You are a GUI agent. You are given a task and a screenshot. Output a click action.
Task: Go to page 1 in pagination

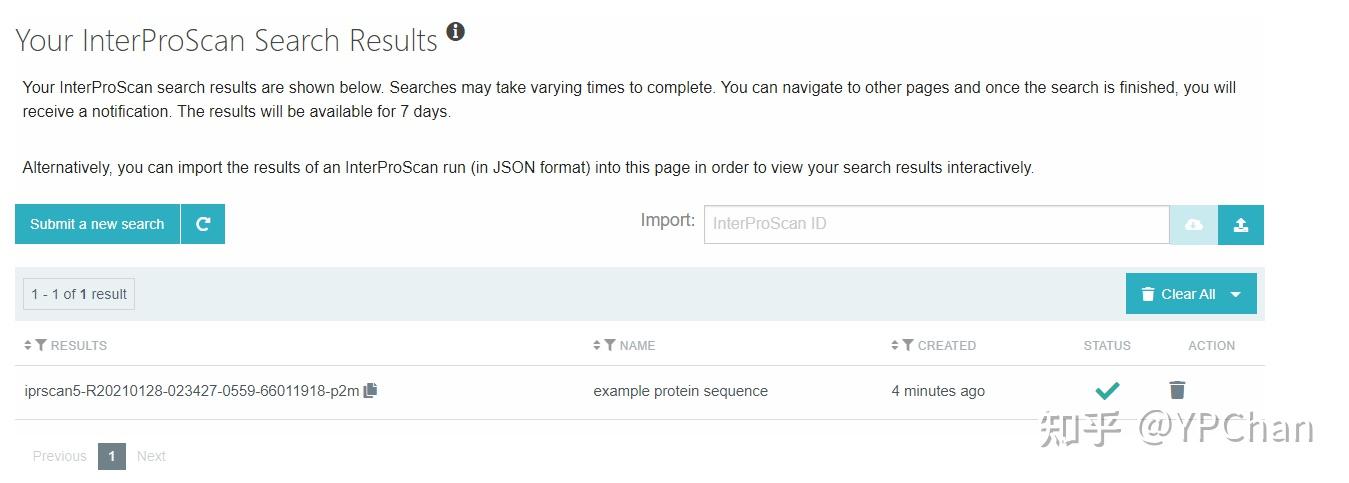tap(112, 456)
